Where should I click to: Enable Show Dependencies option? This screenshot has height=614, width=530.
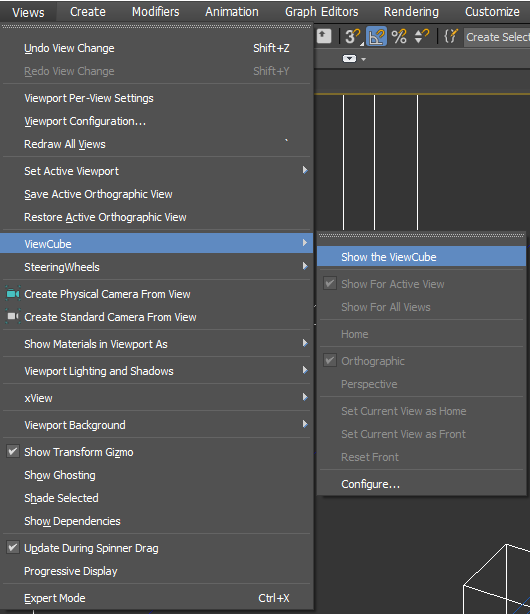157,521
